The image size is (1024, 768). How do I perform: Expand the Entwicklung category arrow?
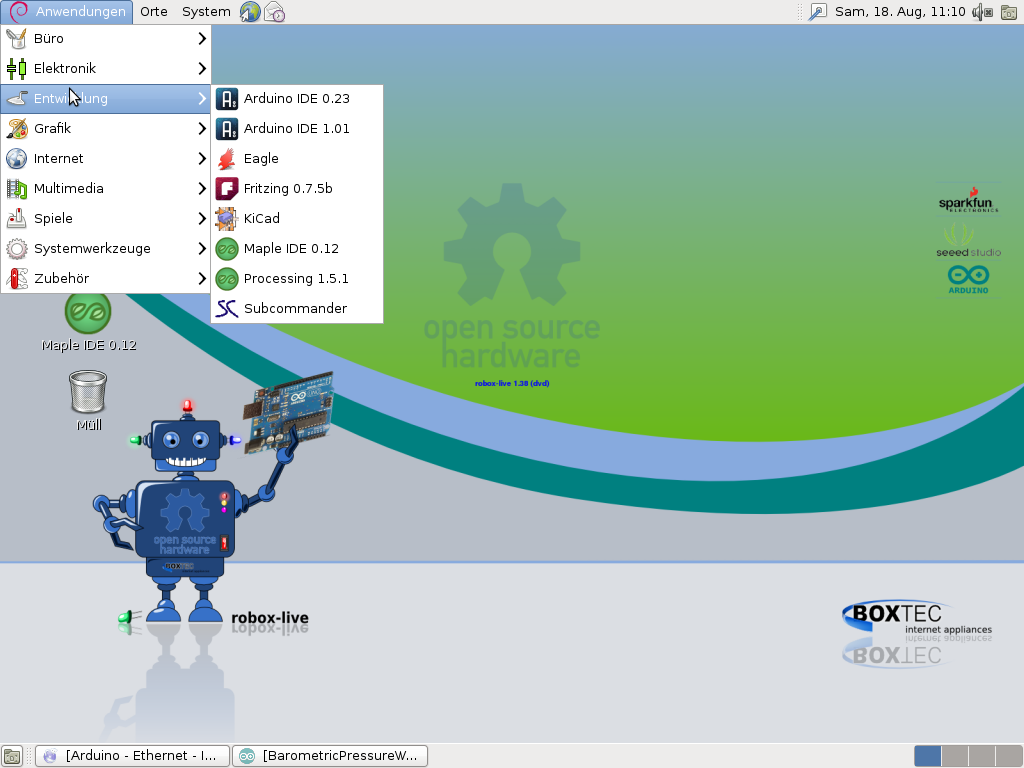(202, 99)
